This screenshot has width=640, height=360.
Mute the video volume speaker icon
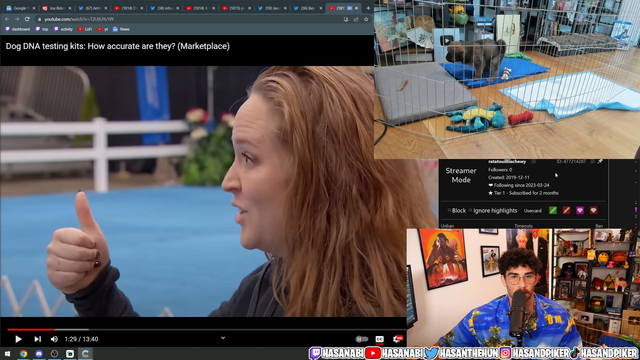point(54,339)
